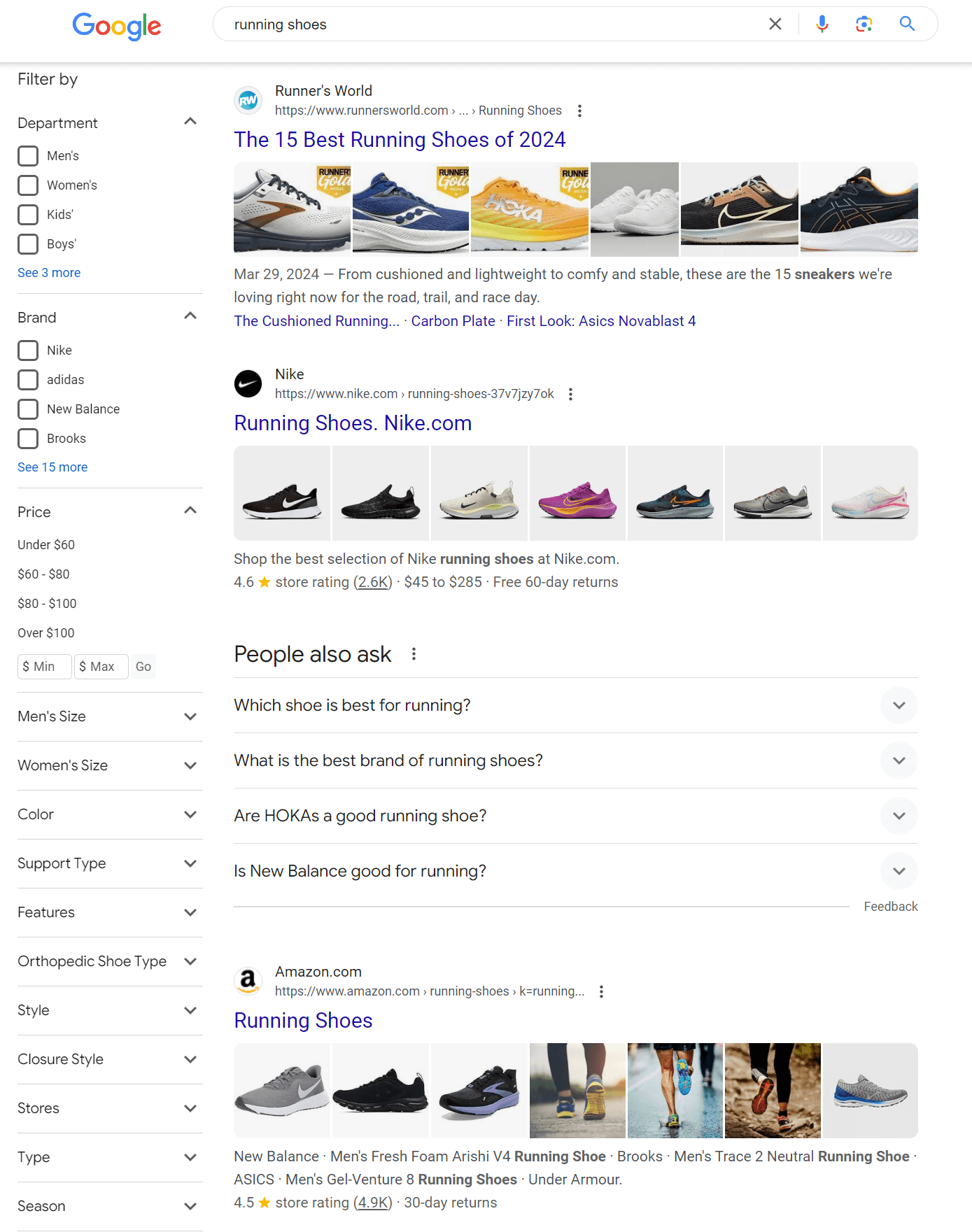
Task: Start voice search with the microphone icon
Action: point(822,24)
